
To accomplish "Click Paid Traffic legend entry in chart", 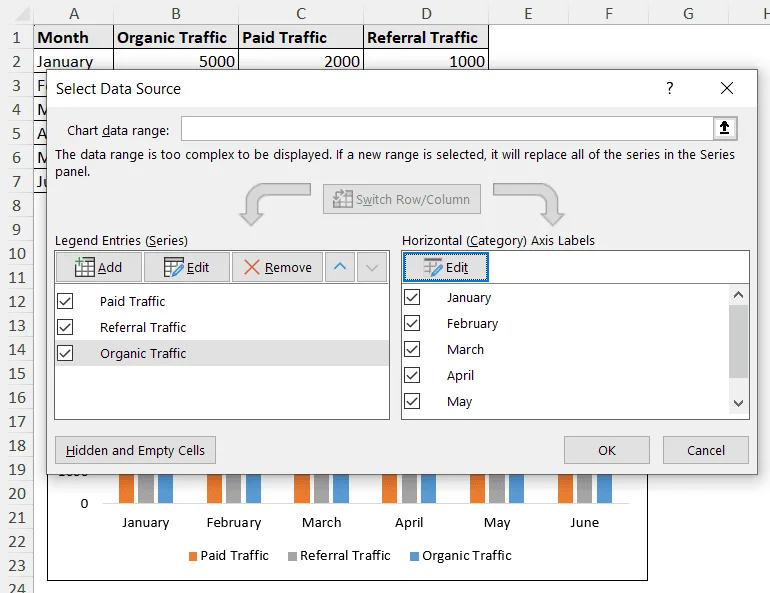I will (229, 556).
